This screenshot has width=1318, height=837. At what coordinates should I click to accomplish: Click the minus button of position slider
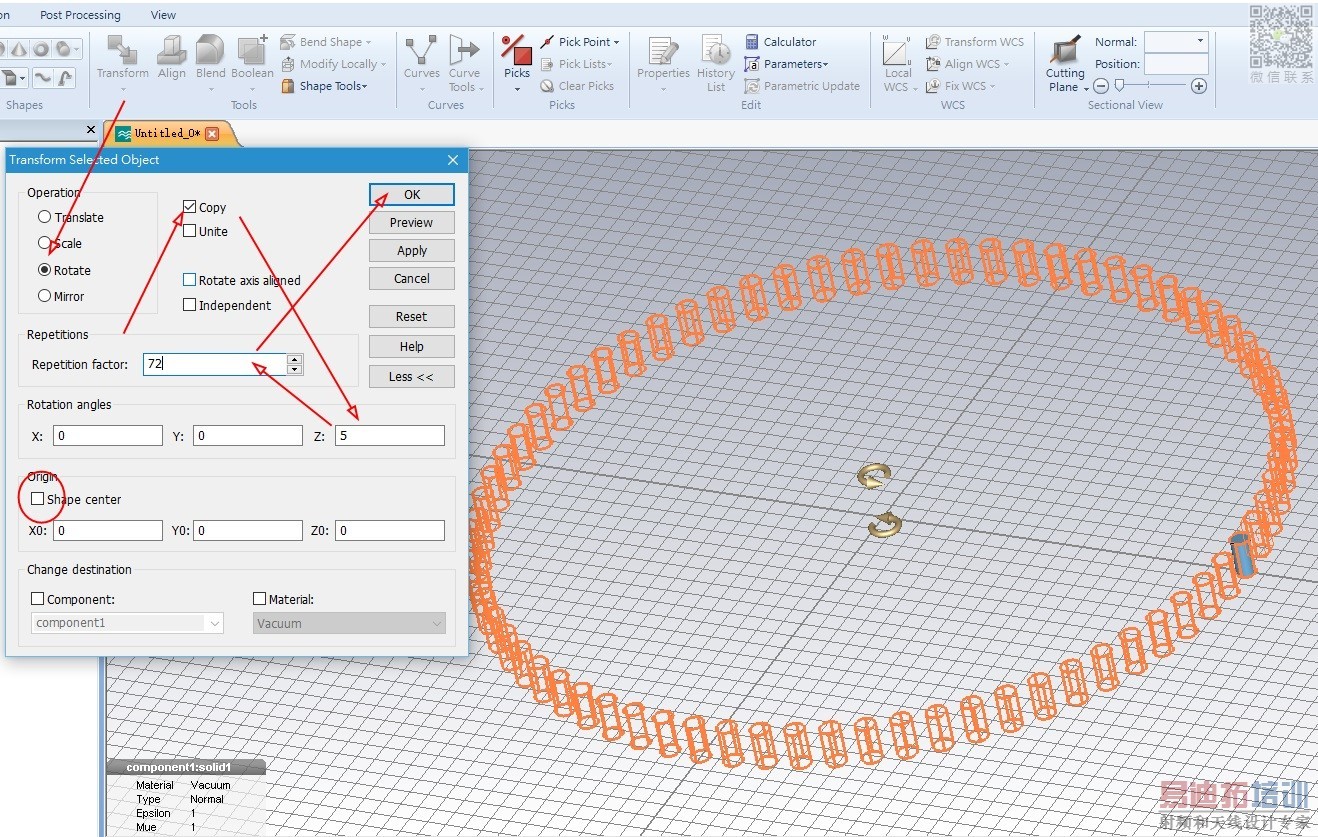[x=1101, y=86]
